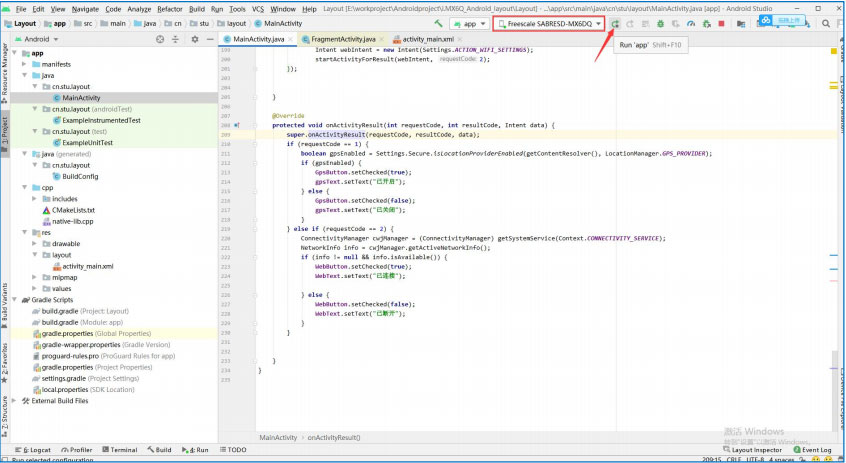Open the Project Structure toolbar icon
The image size is (846, 463).
coord(741,24)
